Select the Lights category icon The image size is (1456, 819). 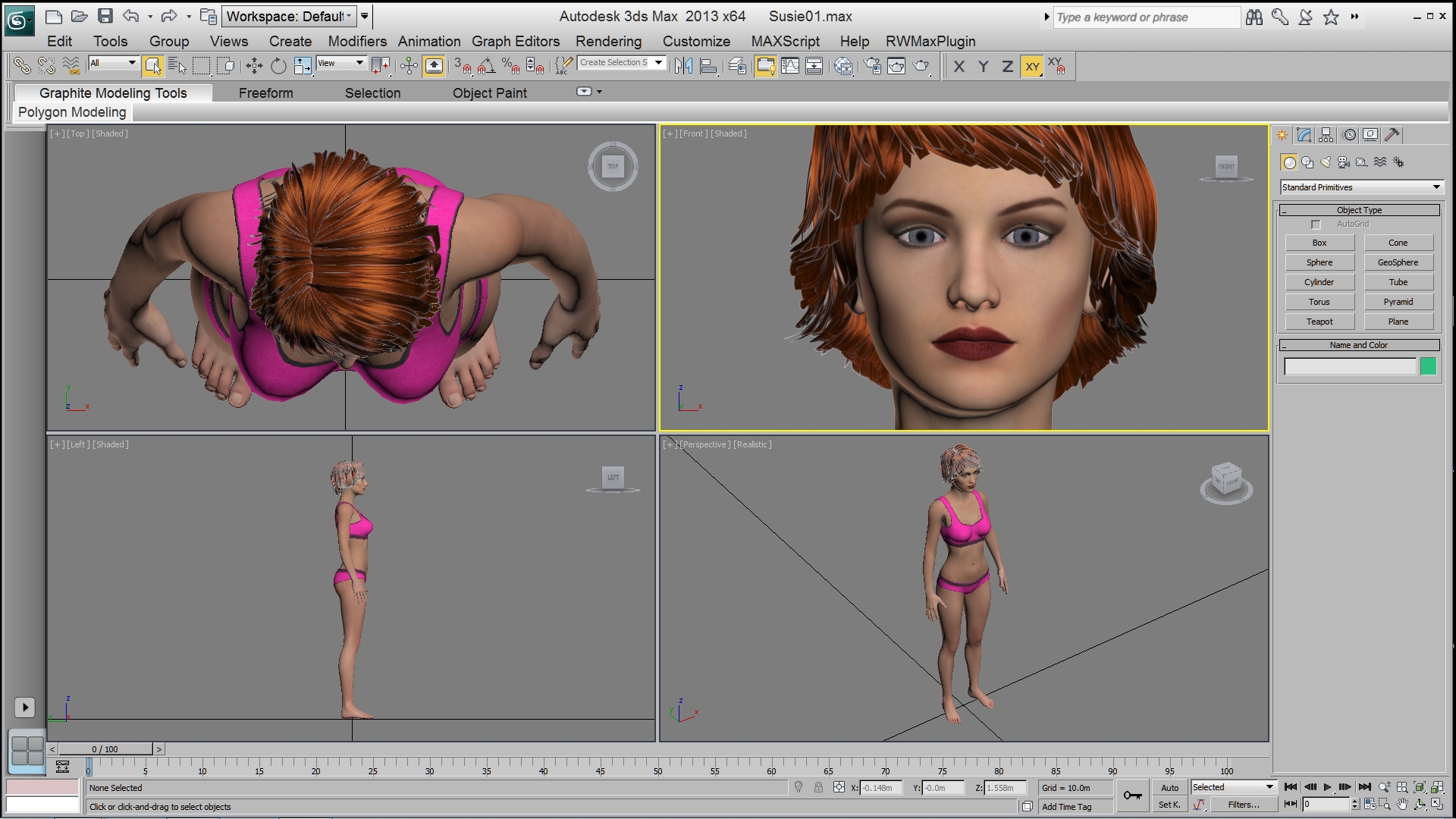tap(1326, 162)
